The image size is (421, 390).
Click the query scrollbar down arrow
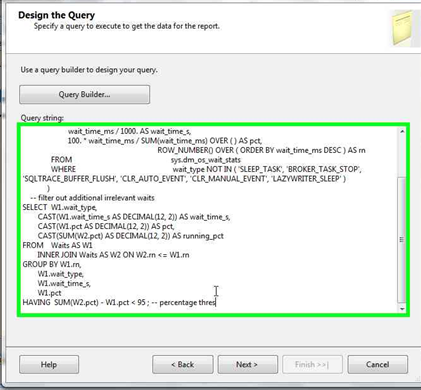[402, 309]
